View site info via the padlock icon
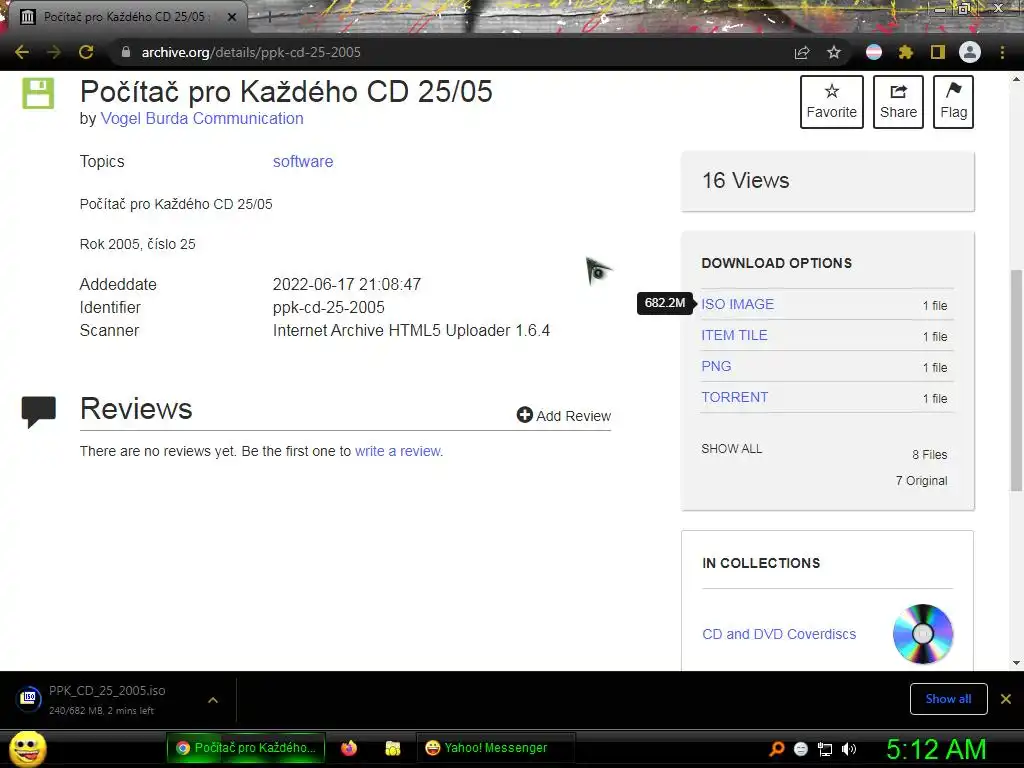The image size is (1024, 768). [x=126, y=52]
